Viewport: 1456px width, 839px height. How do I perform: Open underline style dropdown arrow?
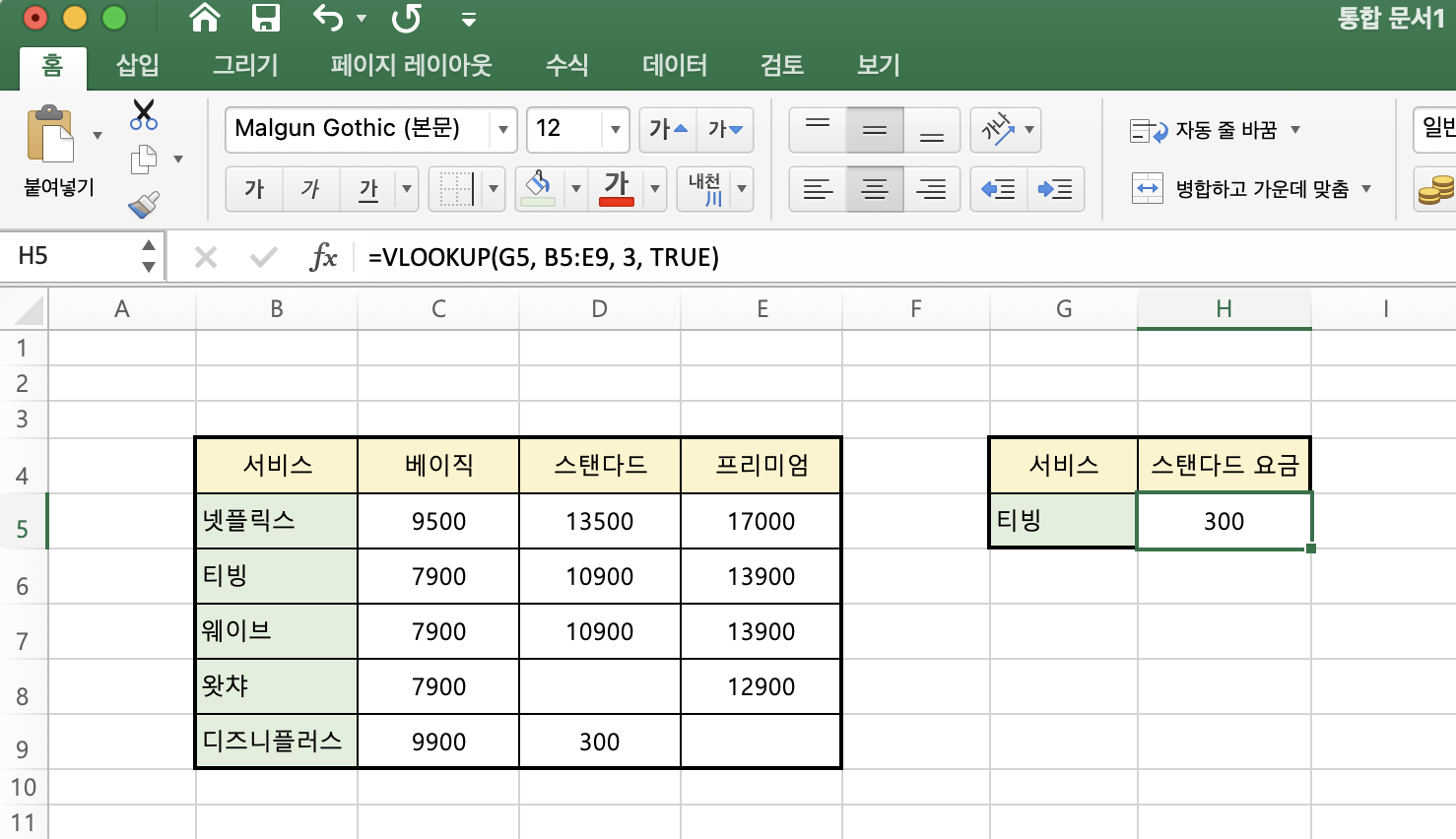[407, 189]
